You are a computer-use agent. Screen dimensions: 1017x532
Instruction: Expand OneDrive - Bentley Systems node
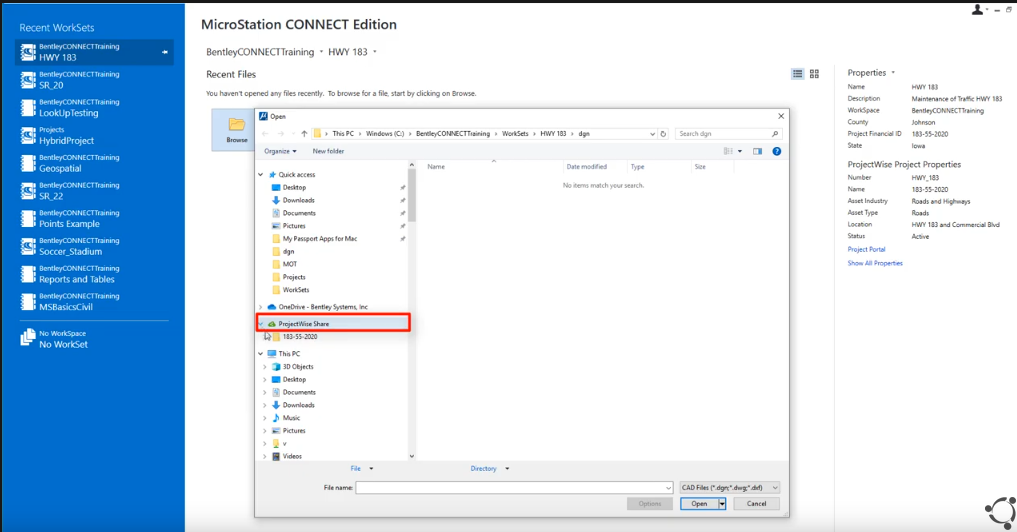pyautogui.click(x=261, y=307)
